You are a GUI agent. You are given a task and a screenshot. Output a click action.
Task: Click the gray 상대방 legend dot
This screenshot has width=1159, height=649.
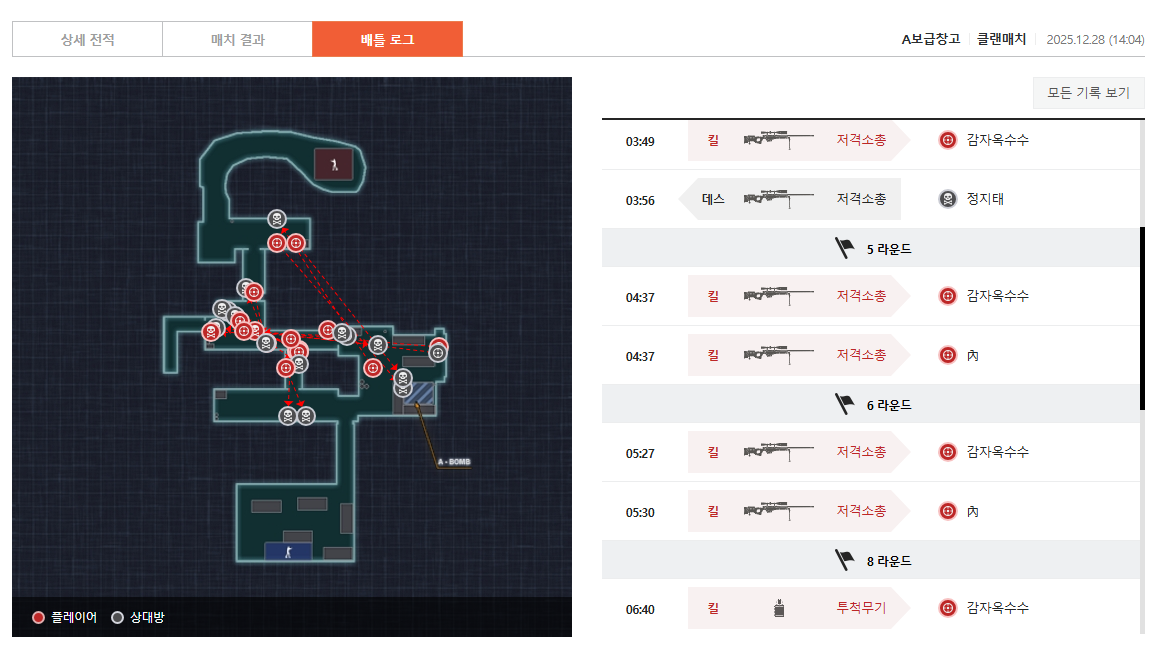[x=118, y=618]
